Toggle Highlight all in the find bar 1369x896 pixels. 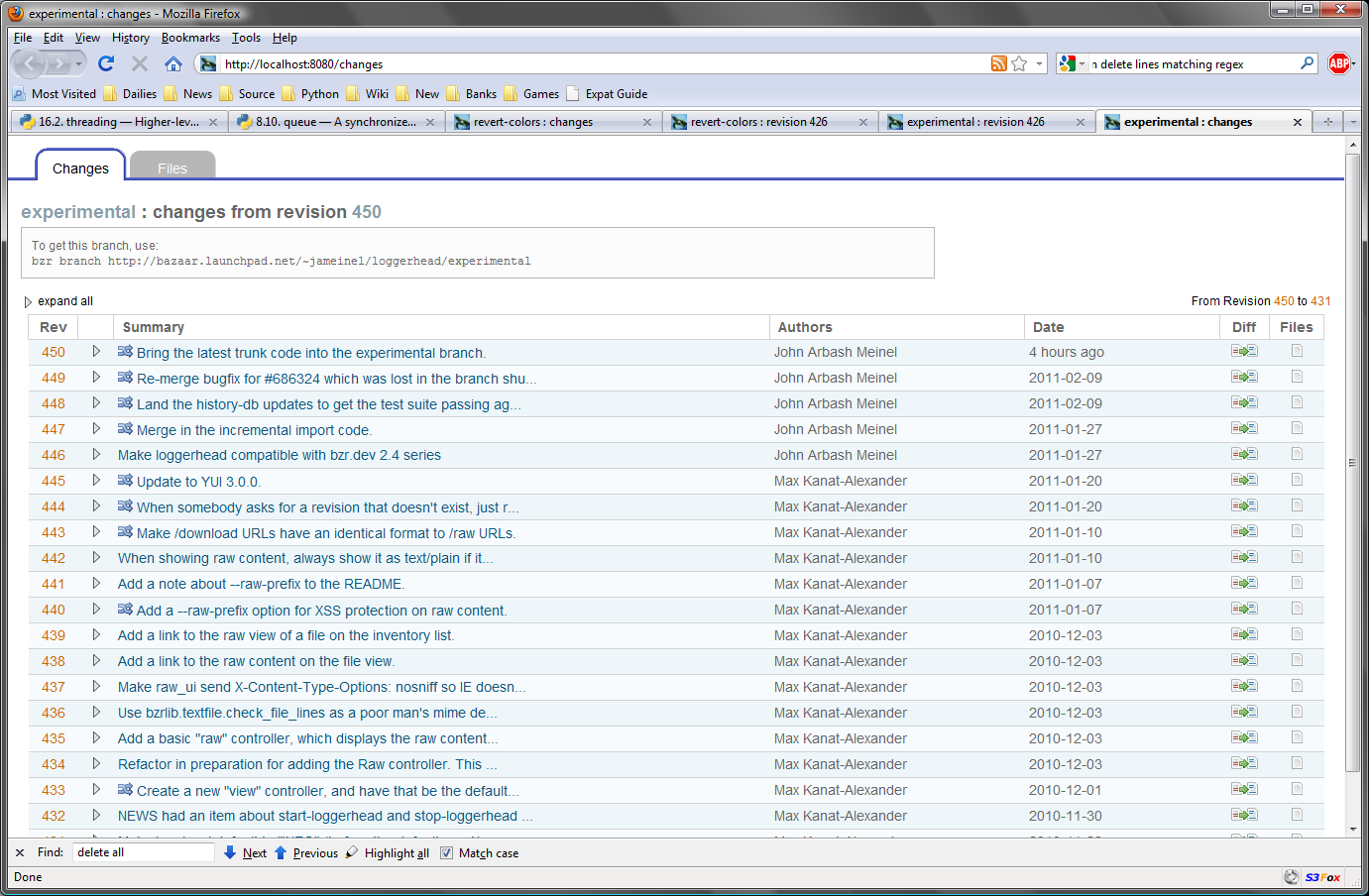point(396,853)
